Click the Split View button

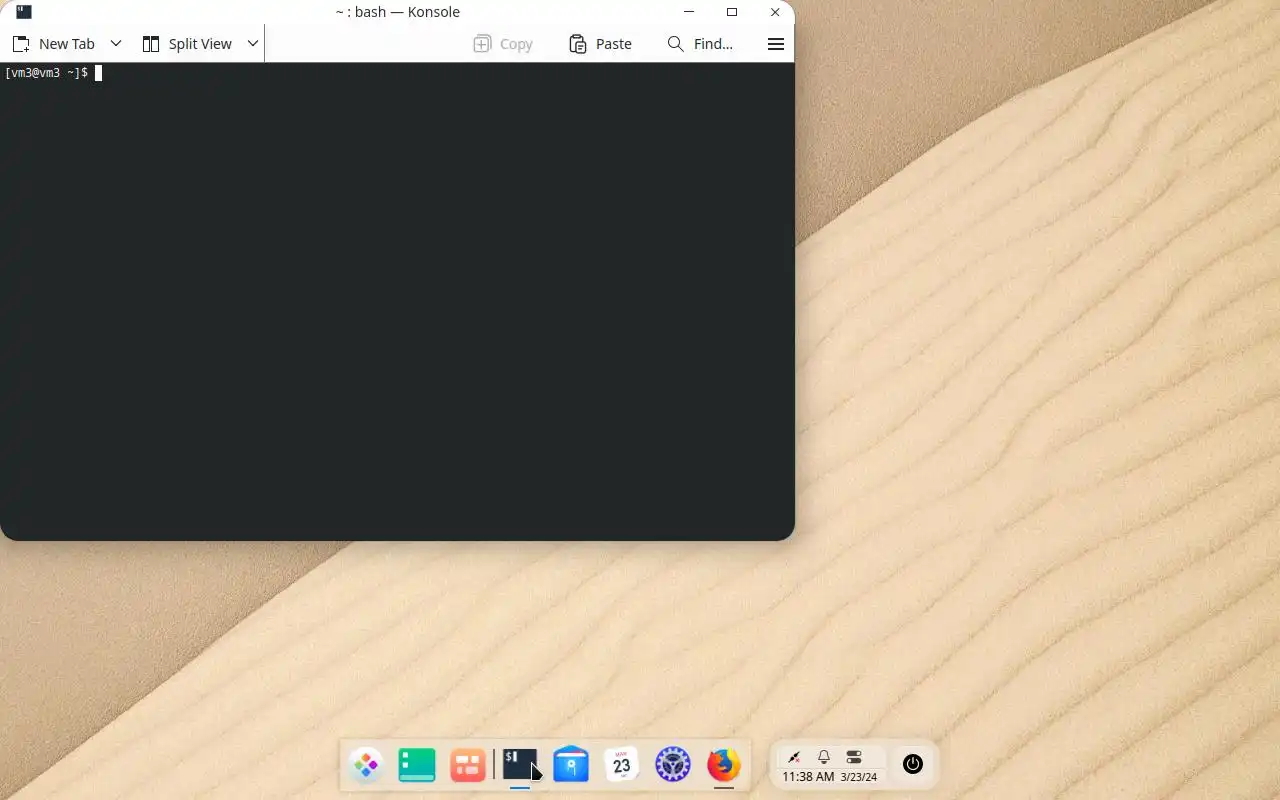click(187, 44)
